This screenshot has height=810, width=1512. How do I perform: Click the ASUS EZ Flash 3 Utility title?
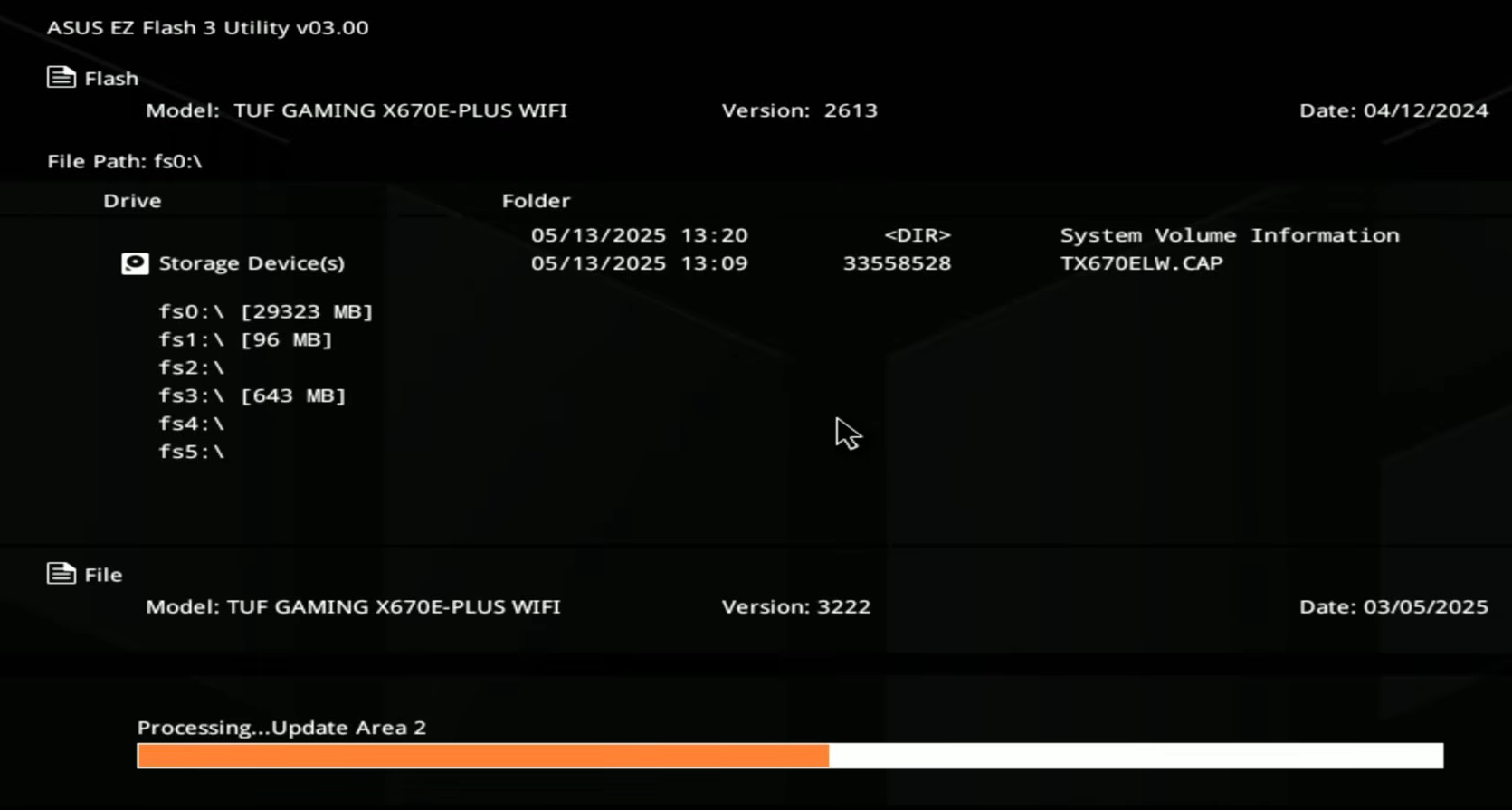tap(208, 27)
